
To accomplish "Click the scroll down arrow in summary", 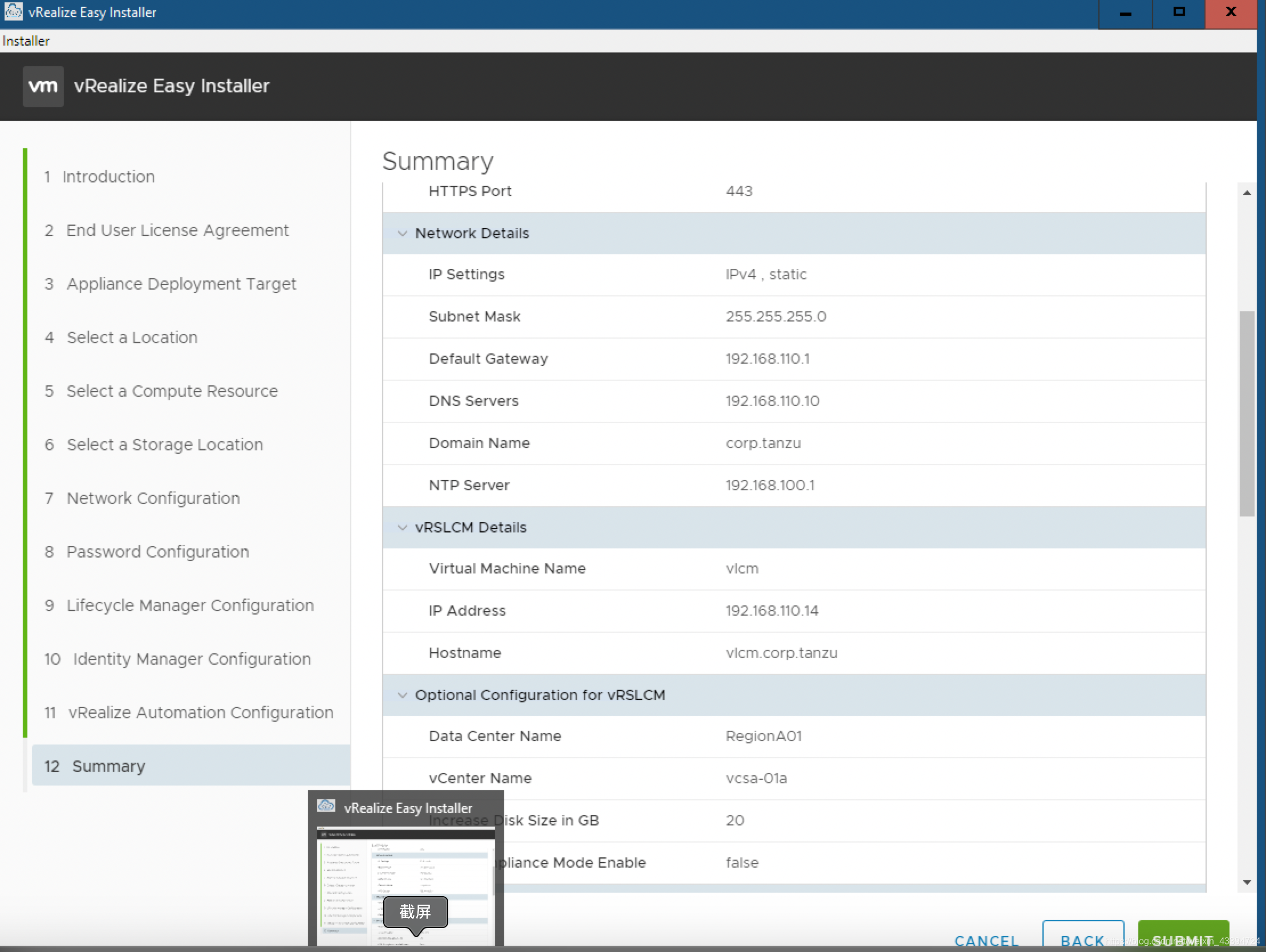I will pos(1247,882).
